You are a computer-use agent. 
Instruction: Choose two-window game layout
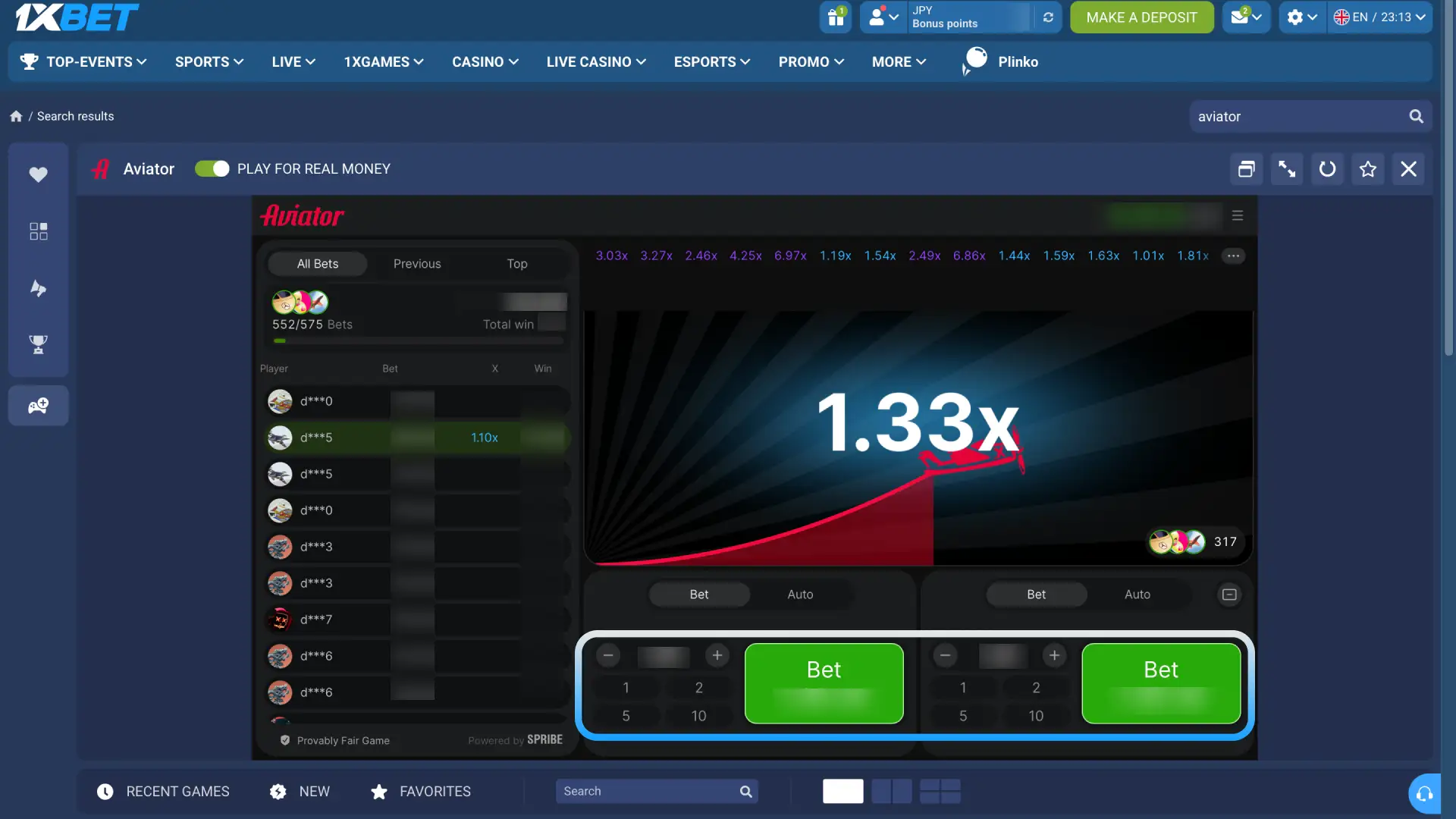point(892,792)
